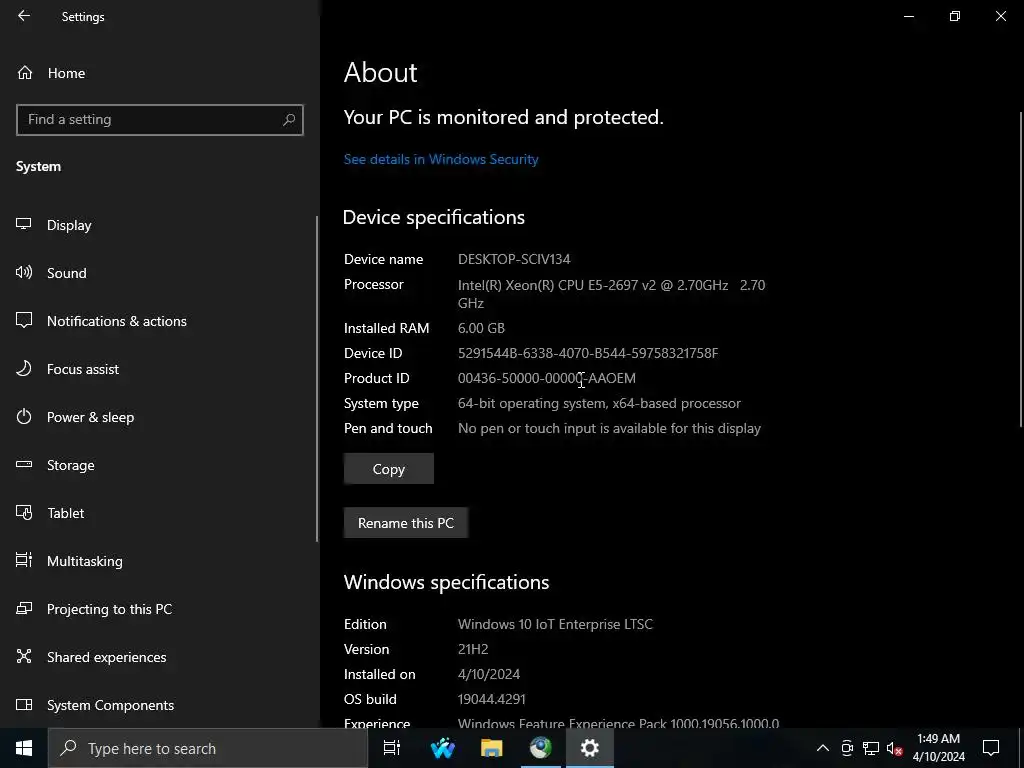Open the globe browser icon on taskbar
Viewport: 1024px width, 768px height.
click(541, 748)
